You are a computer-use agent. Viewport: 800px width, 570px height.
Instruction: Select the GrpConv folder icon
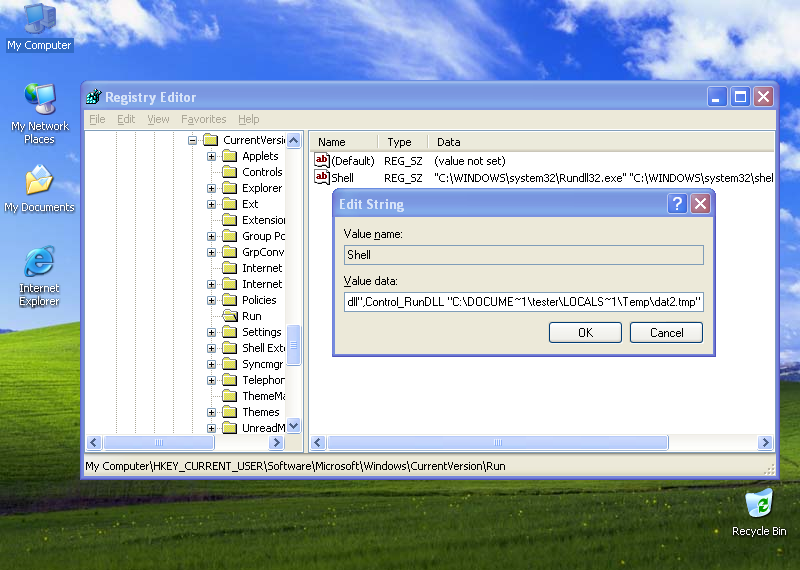point(230,252)
